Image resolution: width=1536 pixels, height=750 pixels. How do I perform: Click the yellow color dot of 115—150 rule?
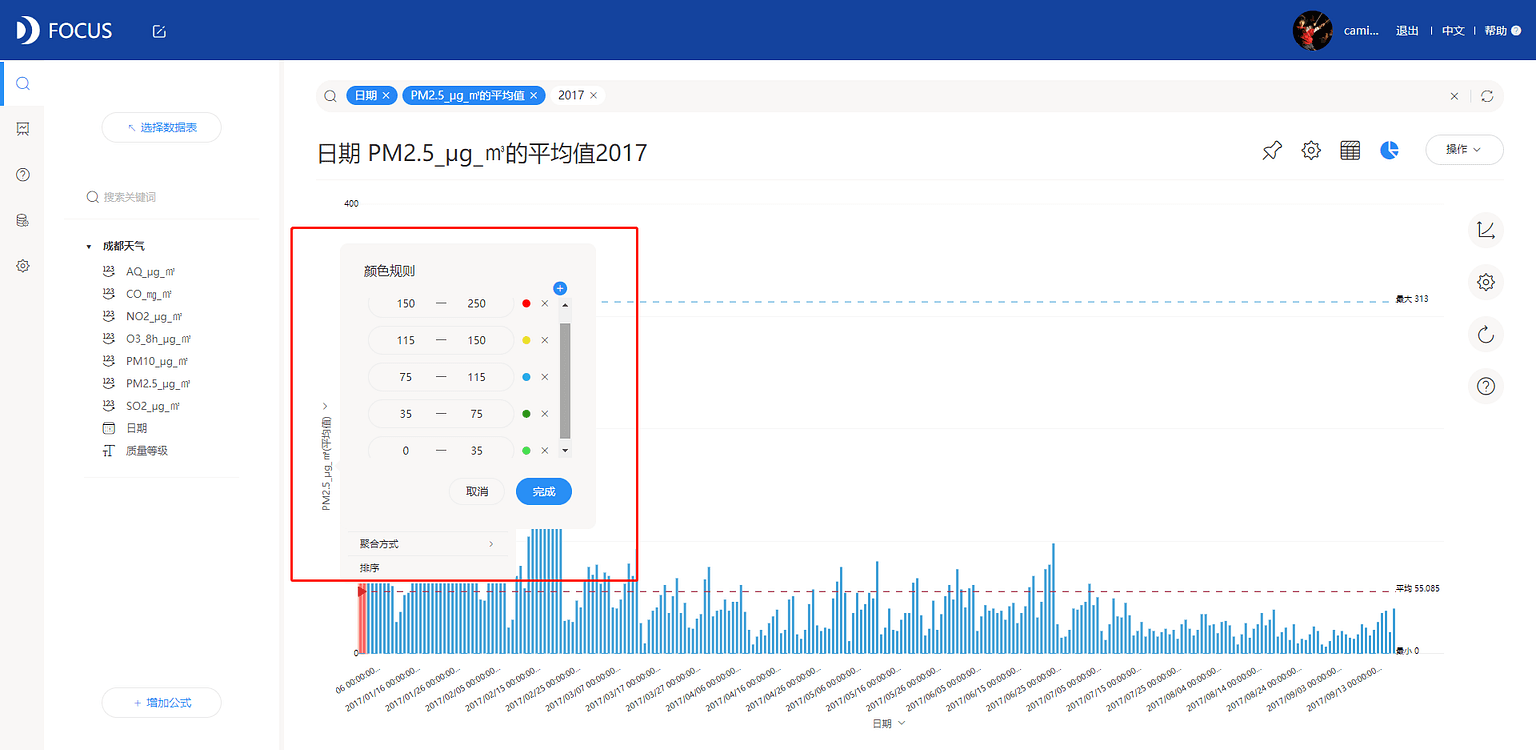tap(527, 340)
